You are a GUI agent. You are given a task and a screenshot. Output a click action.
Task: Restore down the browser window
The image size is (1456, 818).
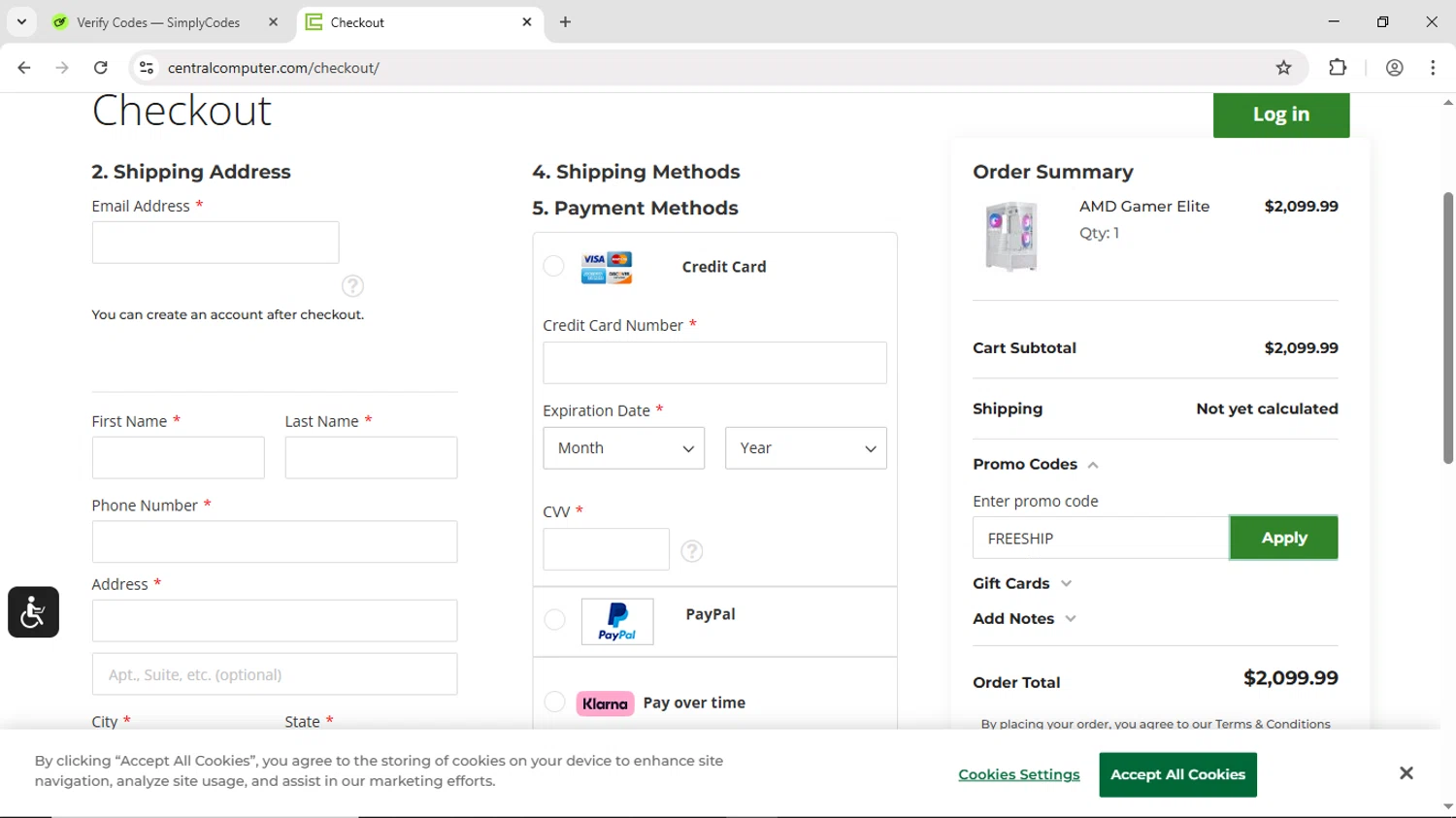[1382, 21]
